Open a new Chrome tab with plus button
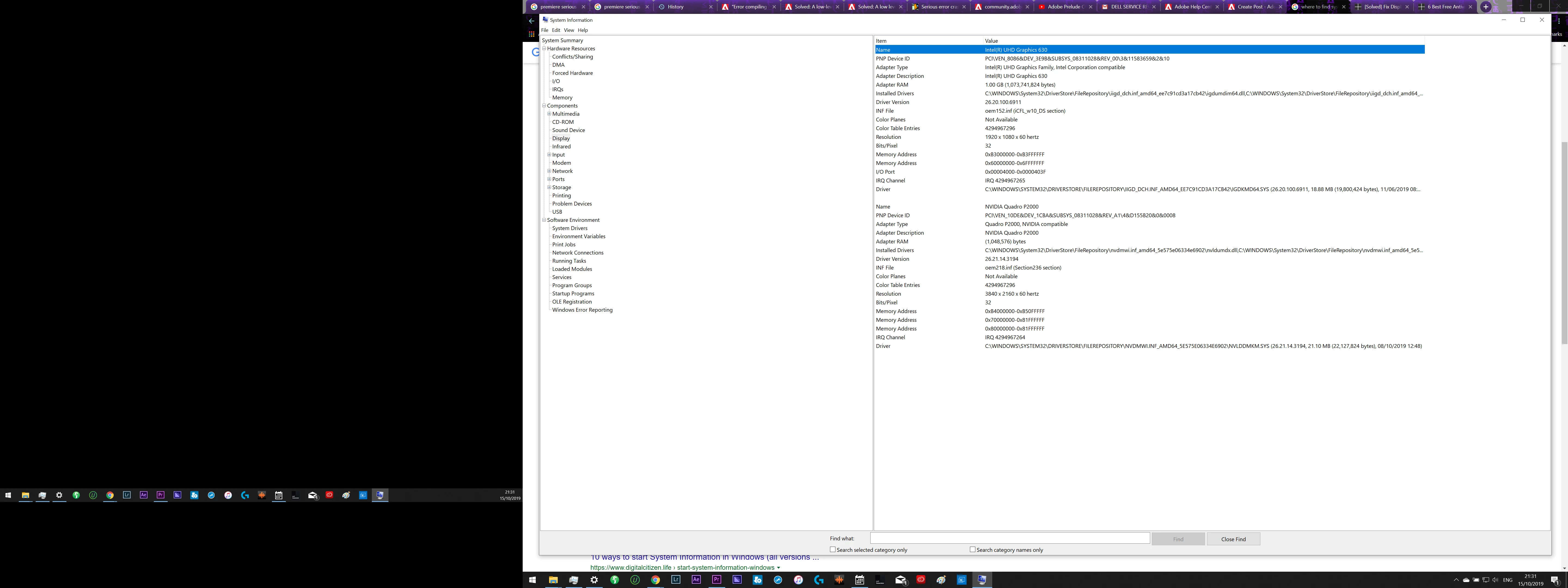The image size is (1568, 588). (1486, 7)
